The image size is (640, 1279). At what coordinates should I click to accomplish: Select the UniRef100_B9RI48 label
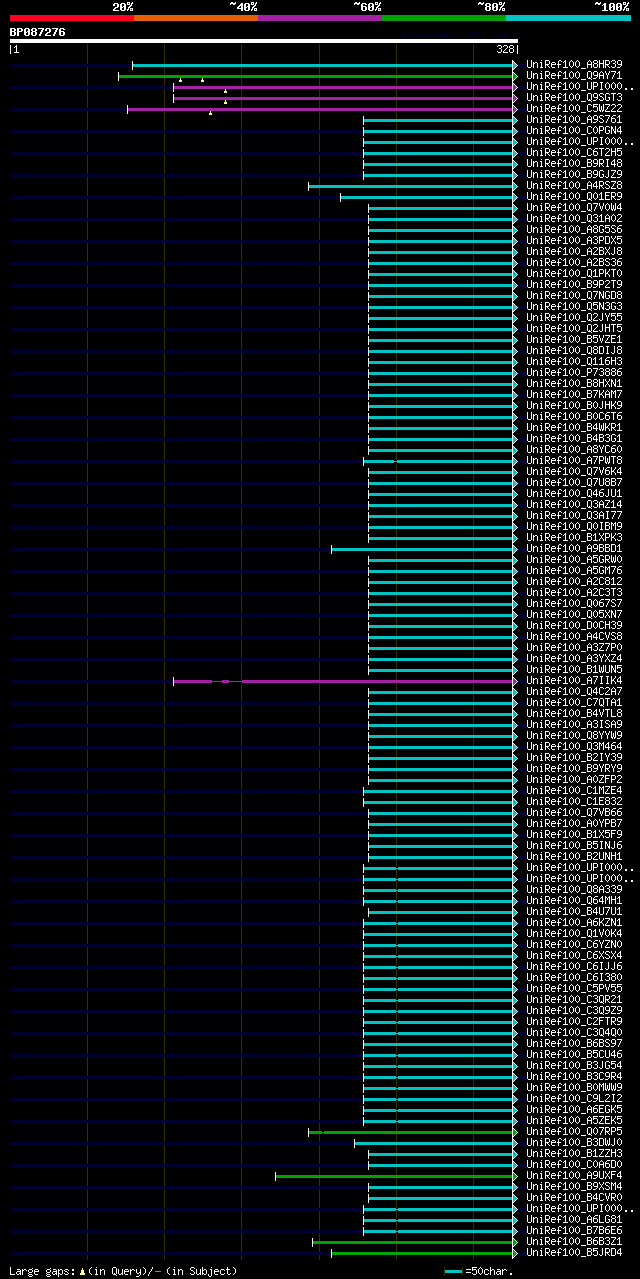point(574,163)
